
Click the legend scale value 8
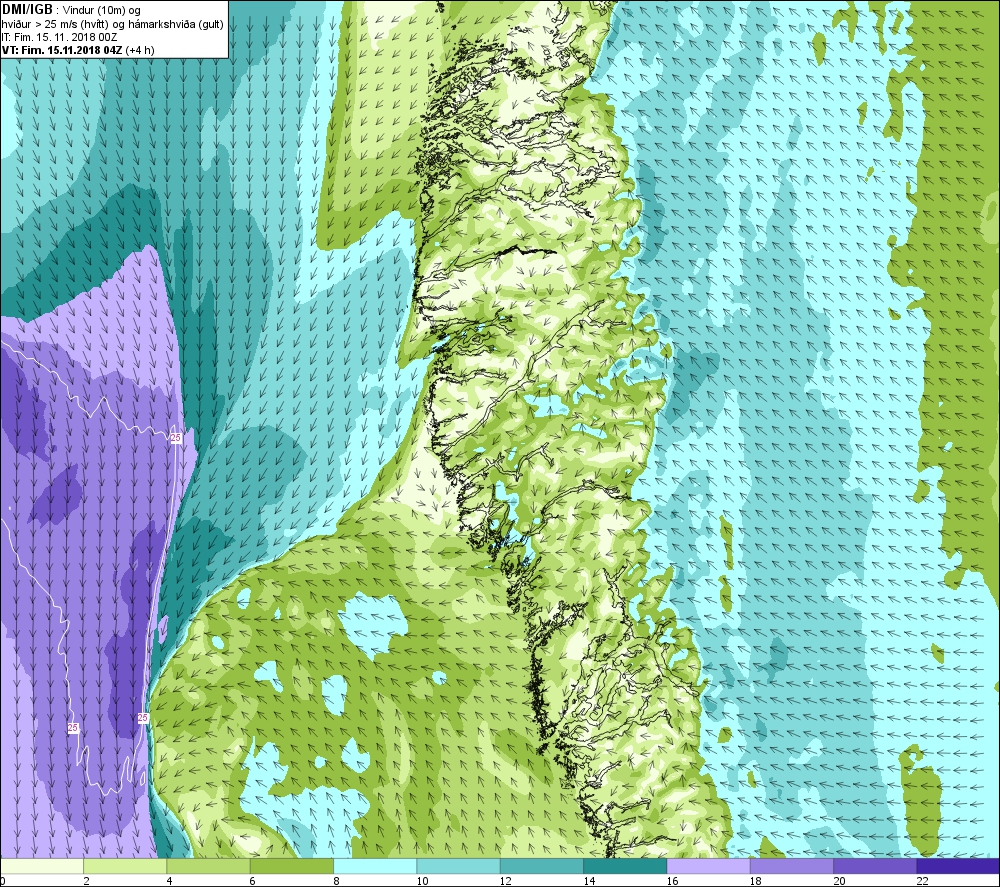click(x=336, y=881)
